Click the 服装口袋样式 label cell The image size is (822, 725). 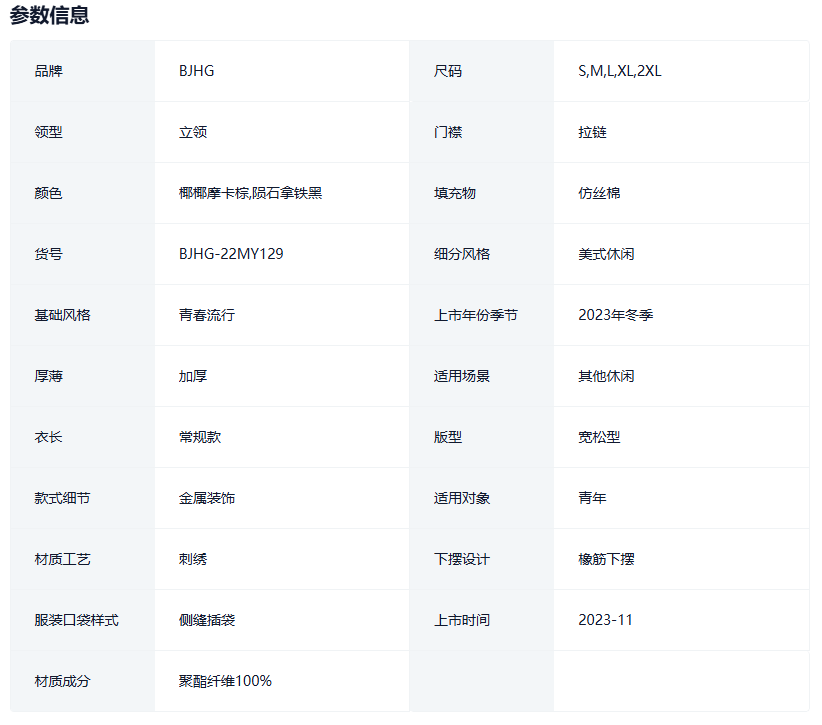tap(76, 620)
